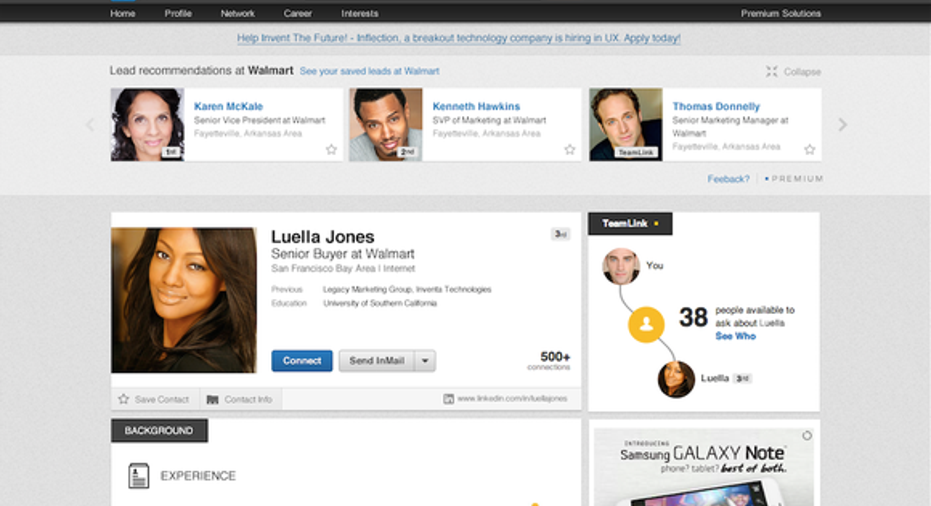Click the Contact Info card icon
This screenshot has height=506, width=931.
pyautogui.click(x=213, y=400)
